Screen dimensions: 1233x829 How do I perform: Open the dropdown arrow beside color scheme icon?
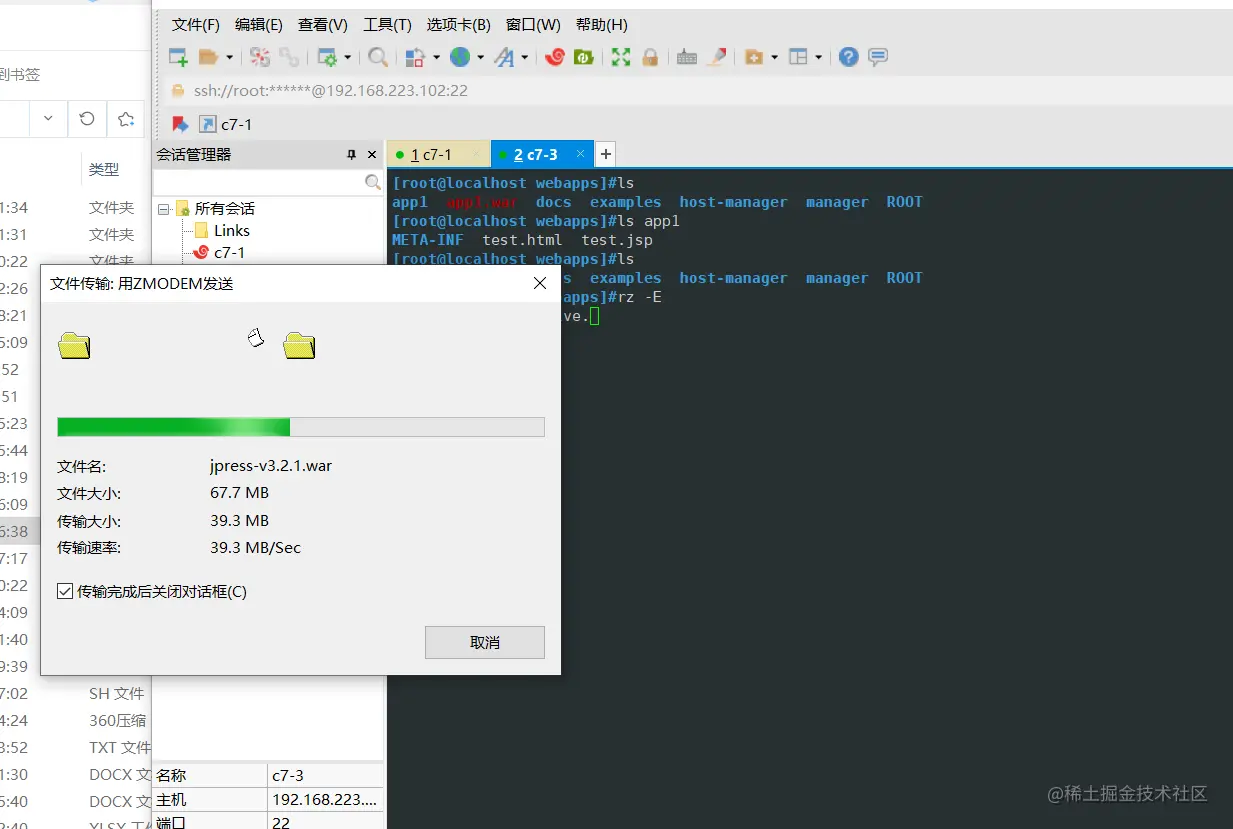pos(436,58)
